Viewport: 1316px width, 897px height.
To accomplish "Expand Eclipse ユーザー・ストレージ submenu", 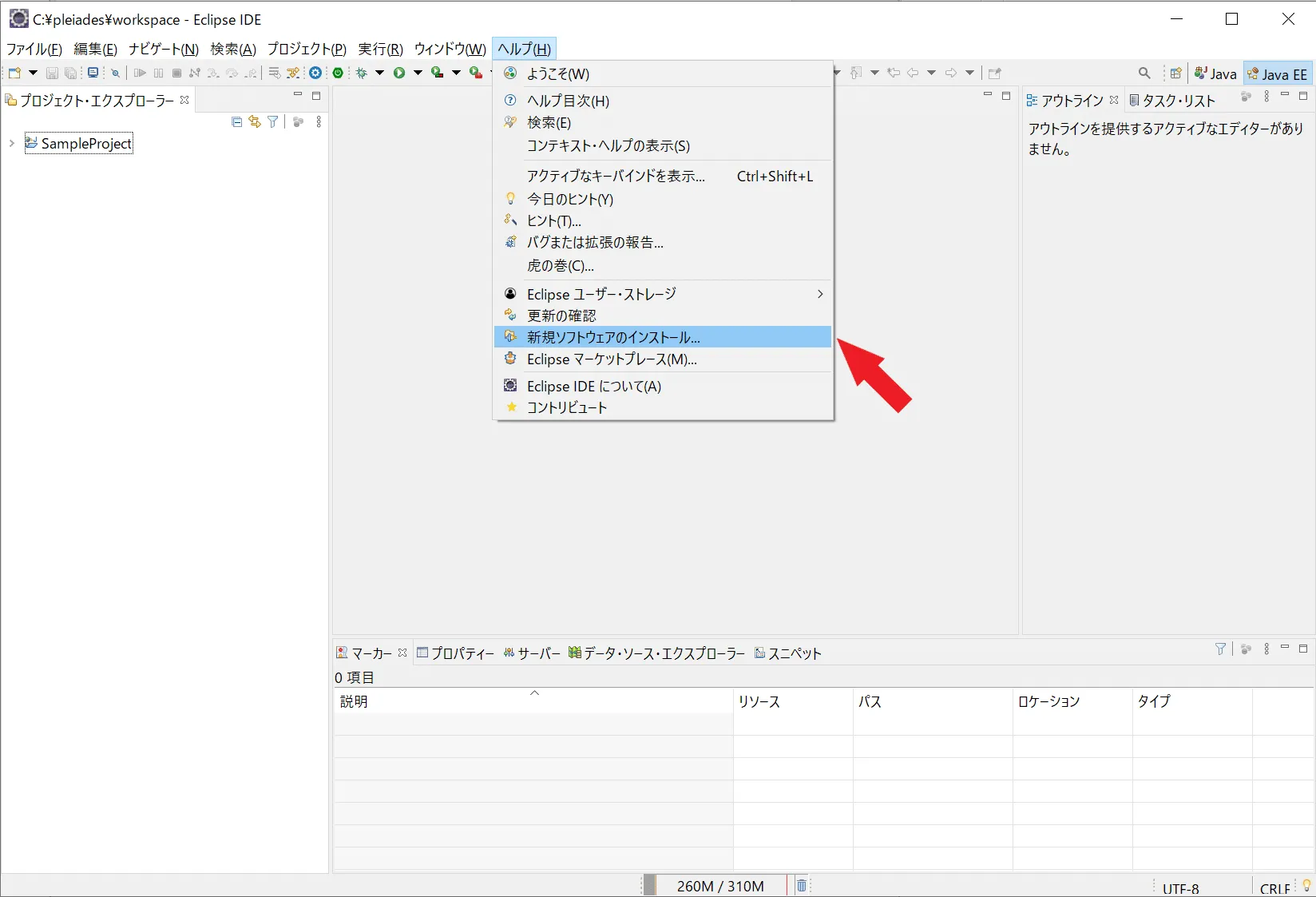I will pyautogui.click(x=664, y=294).
